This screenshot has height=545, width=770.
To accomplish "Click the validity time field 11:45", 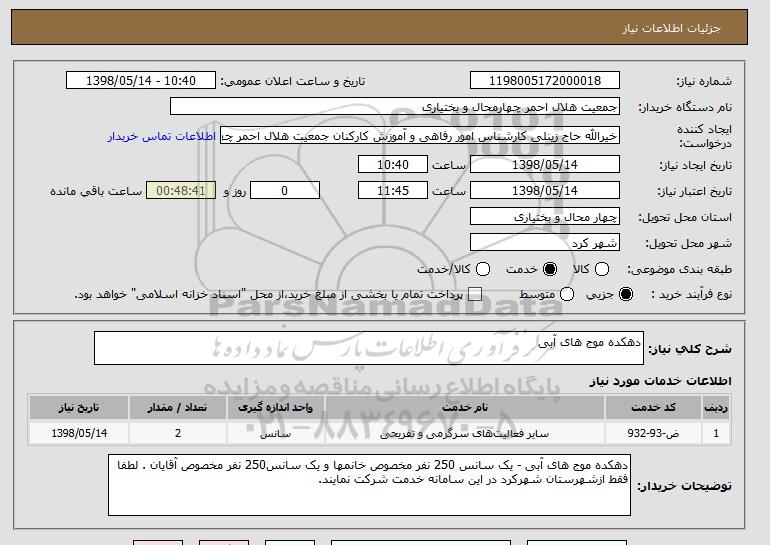I will point(393,191).
